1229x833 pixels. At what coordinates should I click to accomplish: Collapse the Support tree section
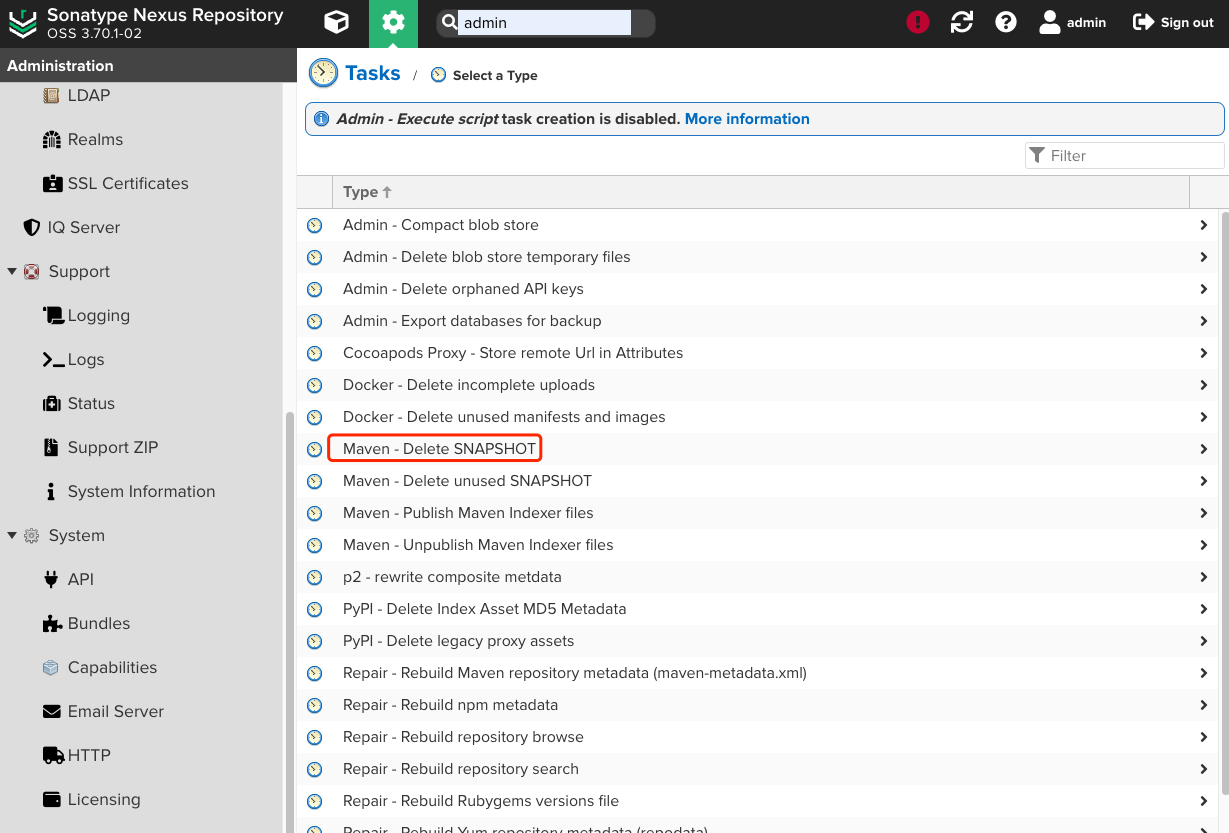(x=12, y=271)
